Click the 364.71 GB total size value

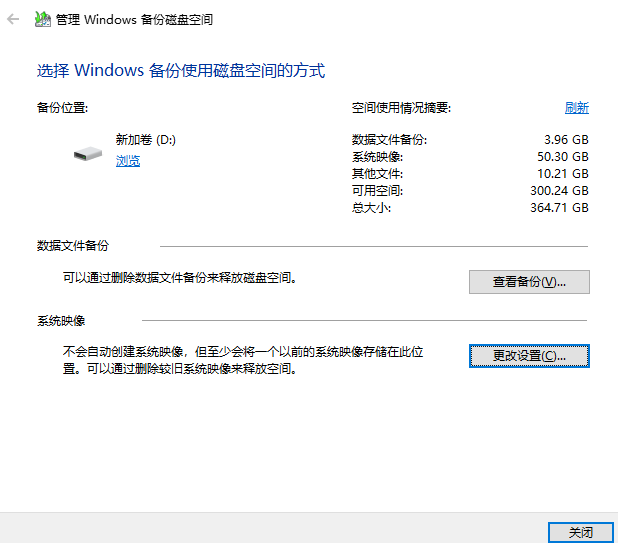[559, 207]
